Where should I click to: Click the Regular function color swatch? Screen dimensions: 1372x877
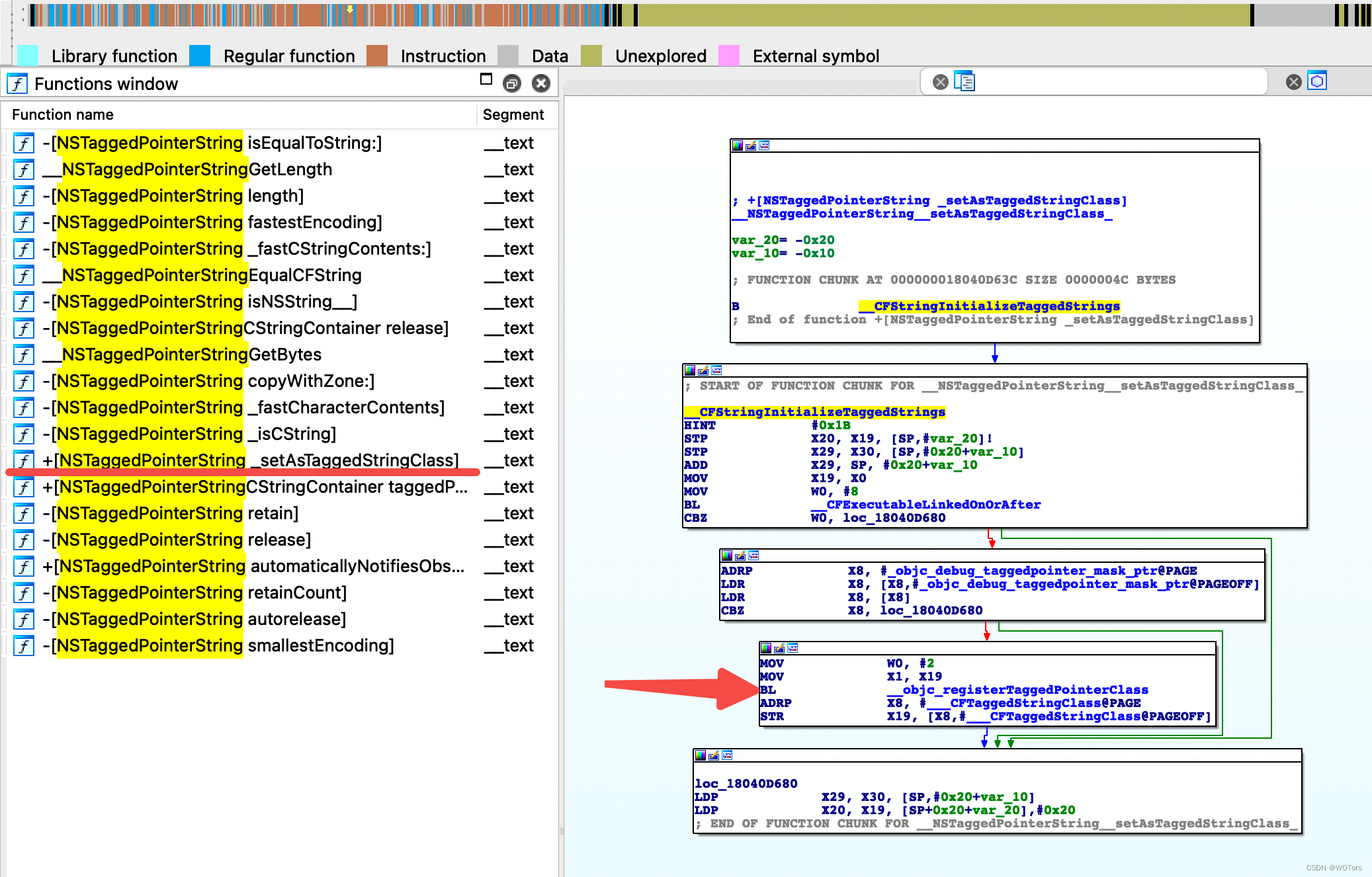pos(200,56)
